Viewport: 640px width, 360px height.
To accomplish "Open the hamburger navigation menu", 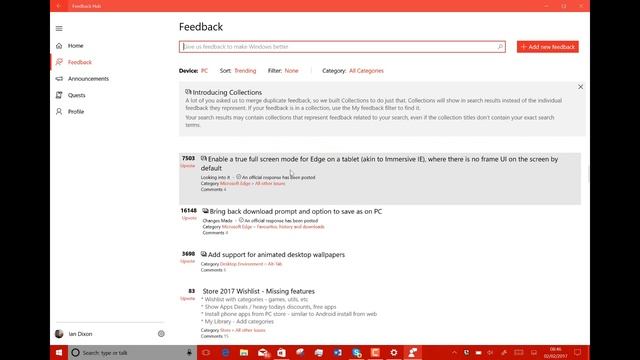I will (x=59, y=29).
